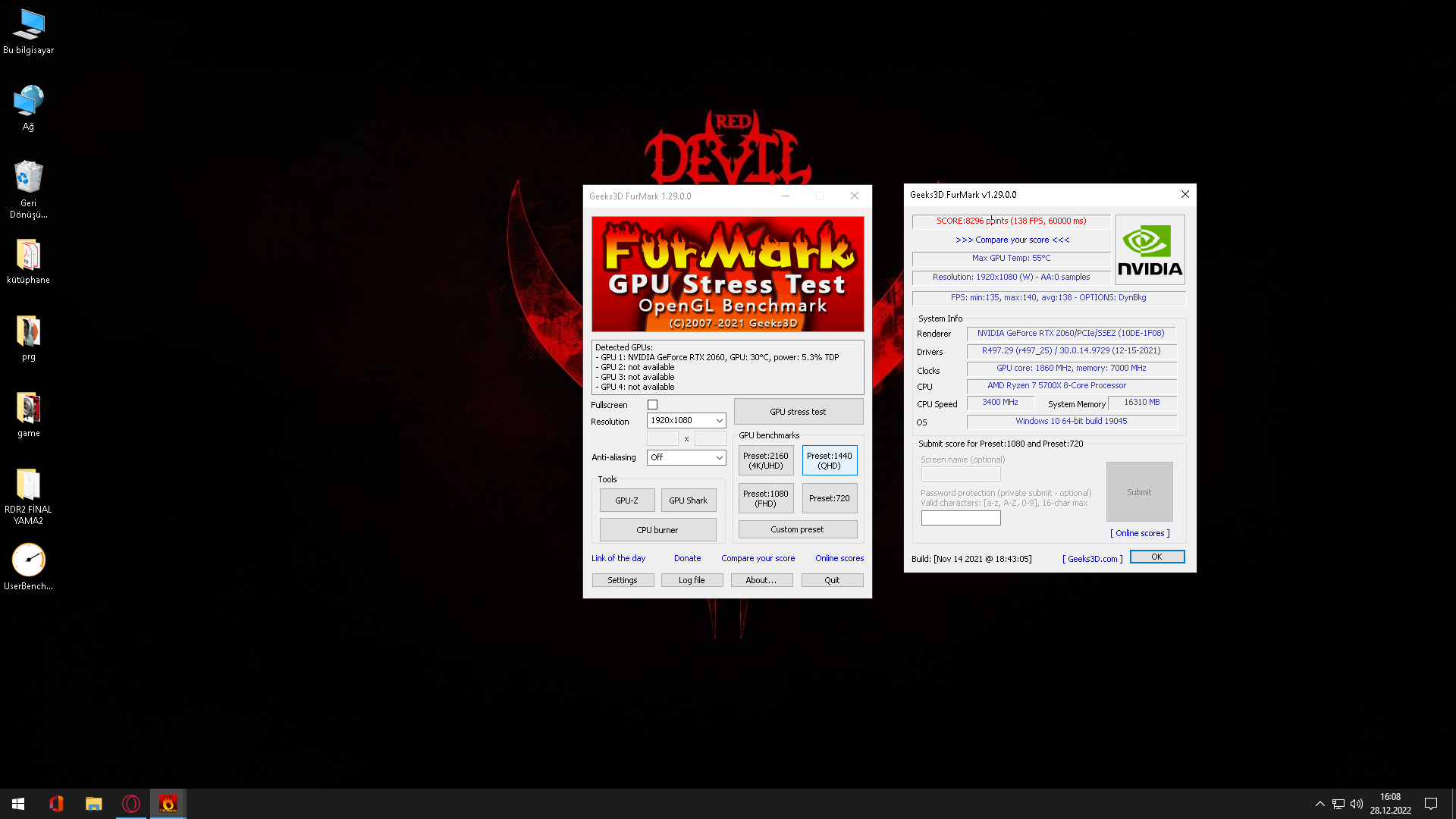This screenshot has width=1456, height=819.
Task: Enable the Fullscreen checkbox
Action: pyautogui.click(x=652, y=405)
